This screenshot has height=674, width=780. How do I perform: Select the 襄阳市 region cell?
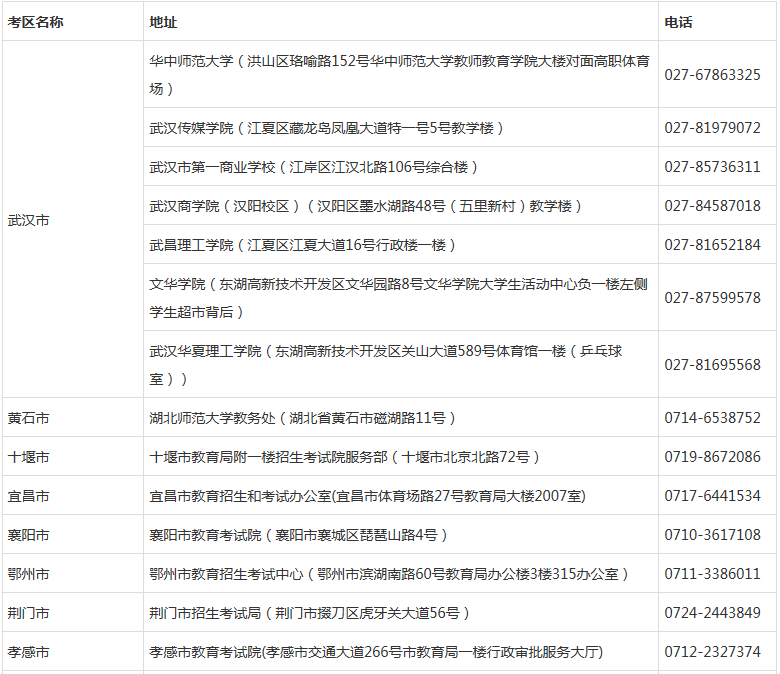(x=73, y=534)
